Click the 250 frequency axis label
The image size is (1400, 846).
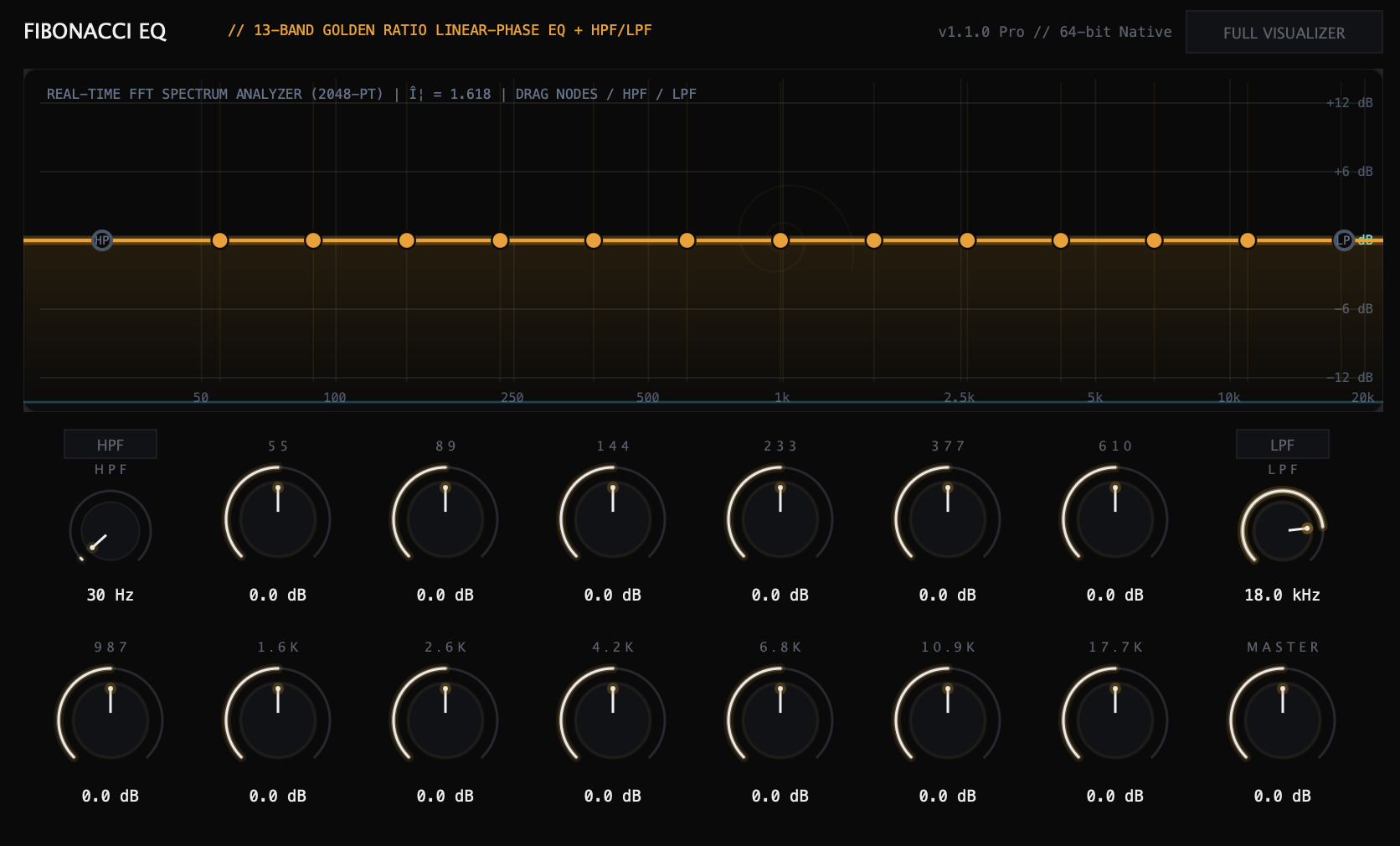pyautogui.click(x=512, y=397)
